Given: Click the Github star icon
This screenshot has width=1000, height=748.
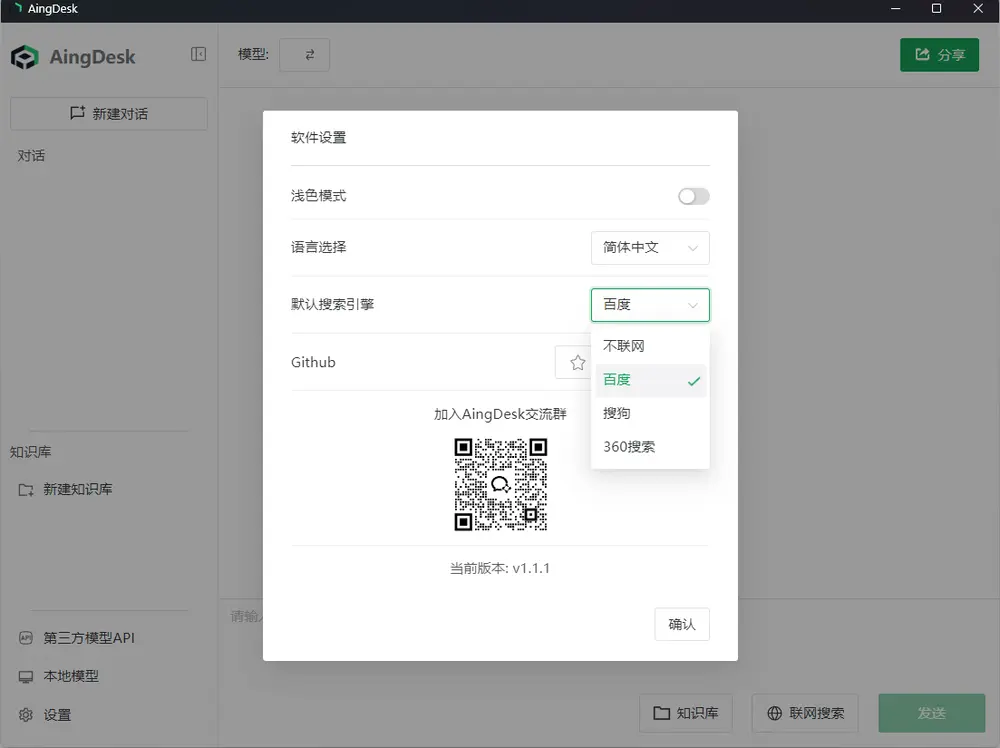Looking at the screenshot, I should tap(577, 363).
